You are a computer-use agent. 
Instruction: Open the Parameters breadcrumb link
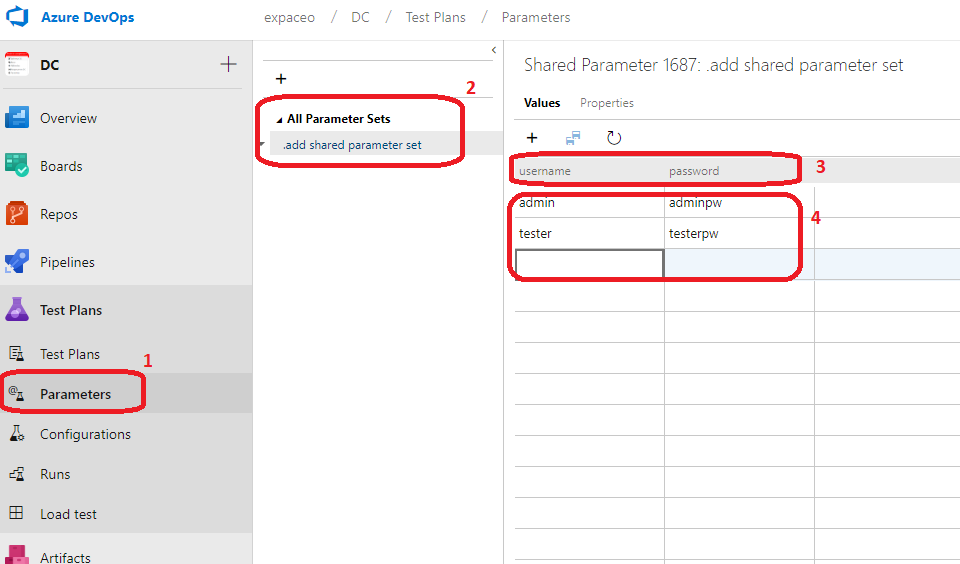536,17
